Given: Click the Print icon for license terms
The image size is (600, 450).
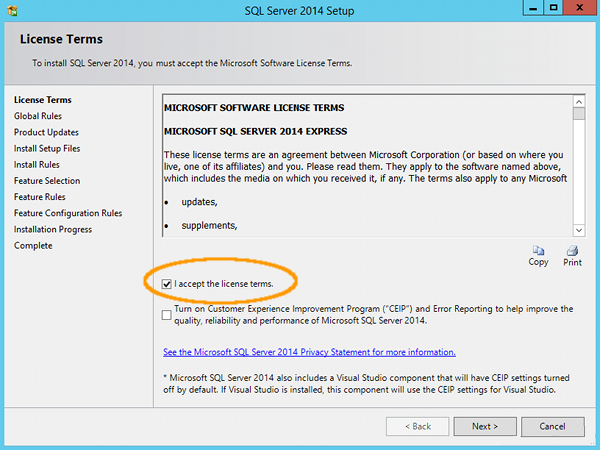Looking at the screenshot, I should tap(572, 251).
